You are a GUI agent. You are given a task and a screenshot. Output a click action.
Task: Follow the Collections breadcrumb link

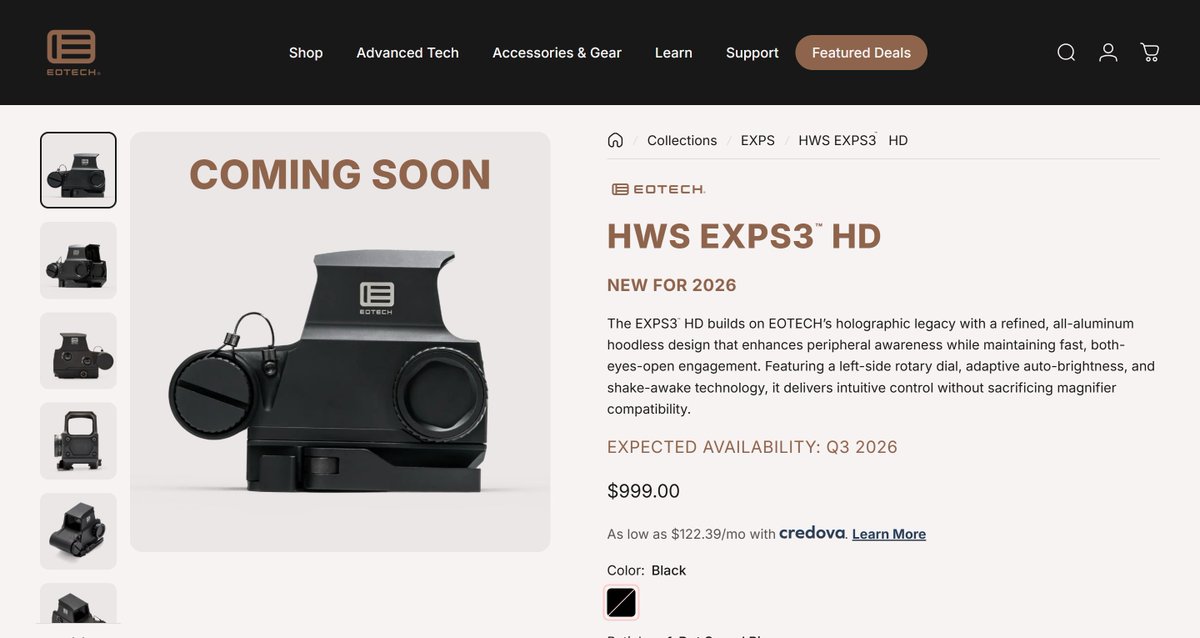tap(682, 140)
